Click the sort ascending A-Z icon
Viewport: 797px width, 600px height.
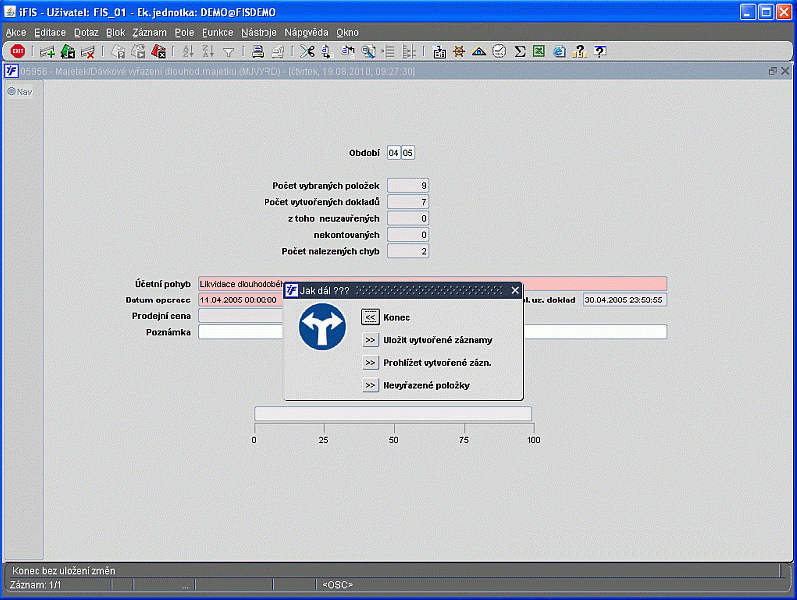click(188, 51)
